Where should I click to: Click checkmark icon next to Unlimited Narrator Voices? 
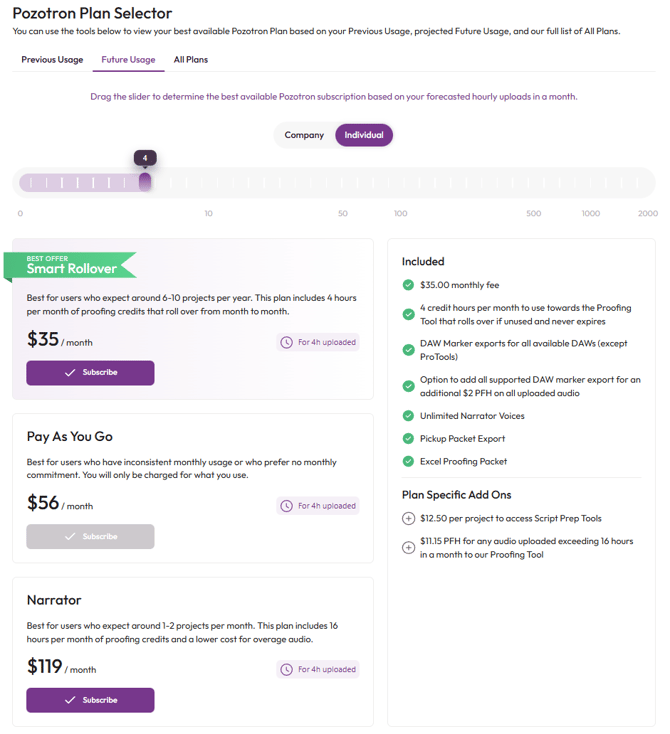point(408,416)
